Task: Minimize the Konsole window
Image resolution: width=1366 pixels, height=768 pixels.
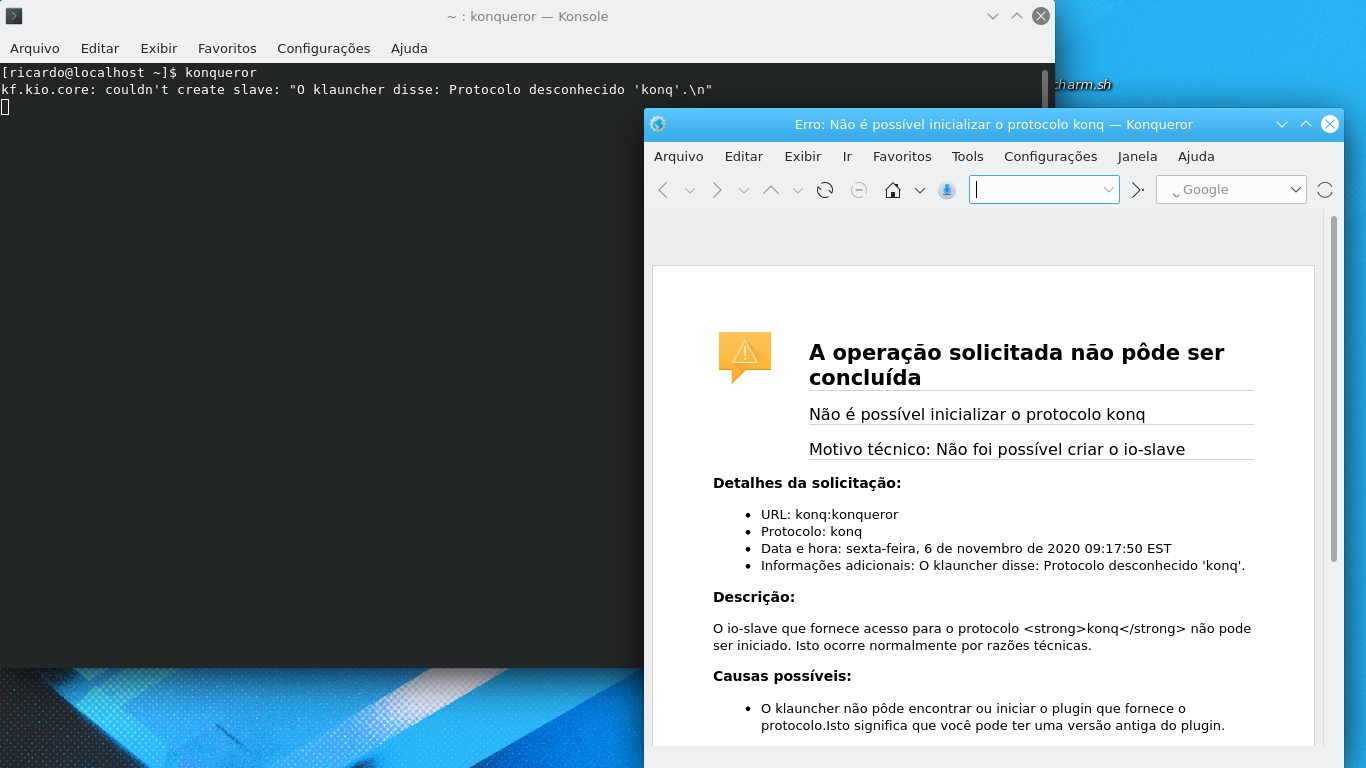Action: [x=993, y=16]
